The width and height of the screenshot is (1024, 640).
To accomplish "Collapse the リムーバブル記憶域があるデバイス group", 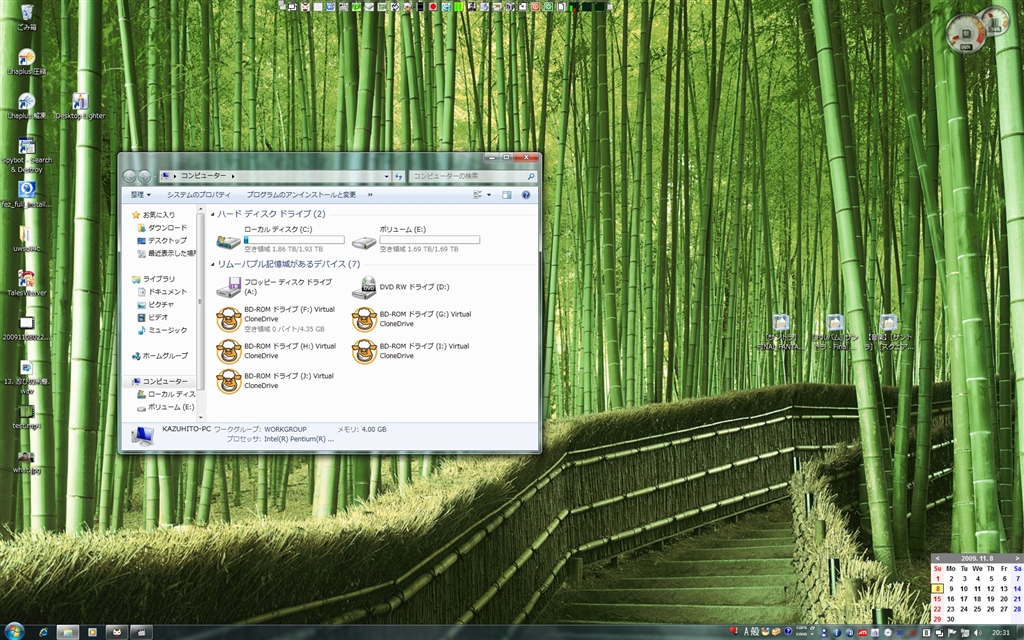I will click(213, 264).
